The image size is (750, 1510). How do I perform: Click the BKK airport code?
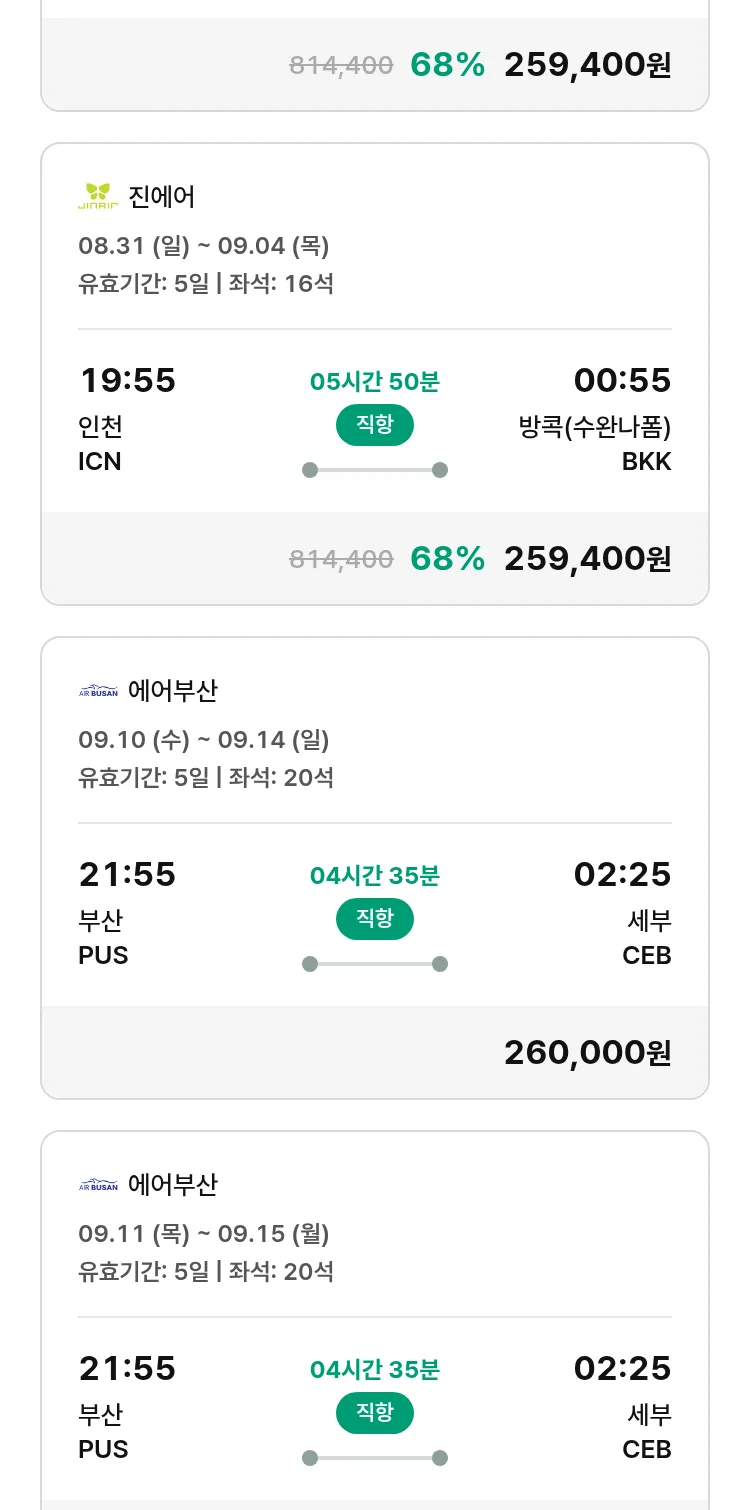646,462
